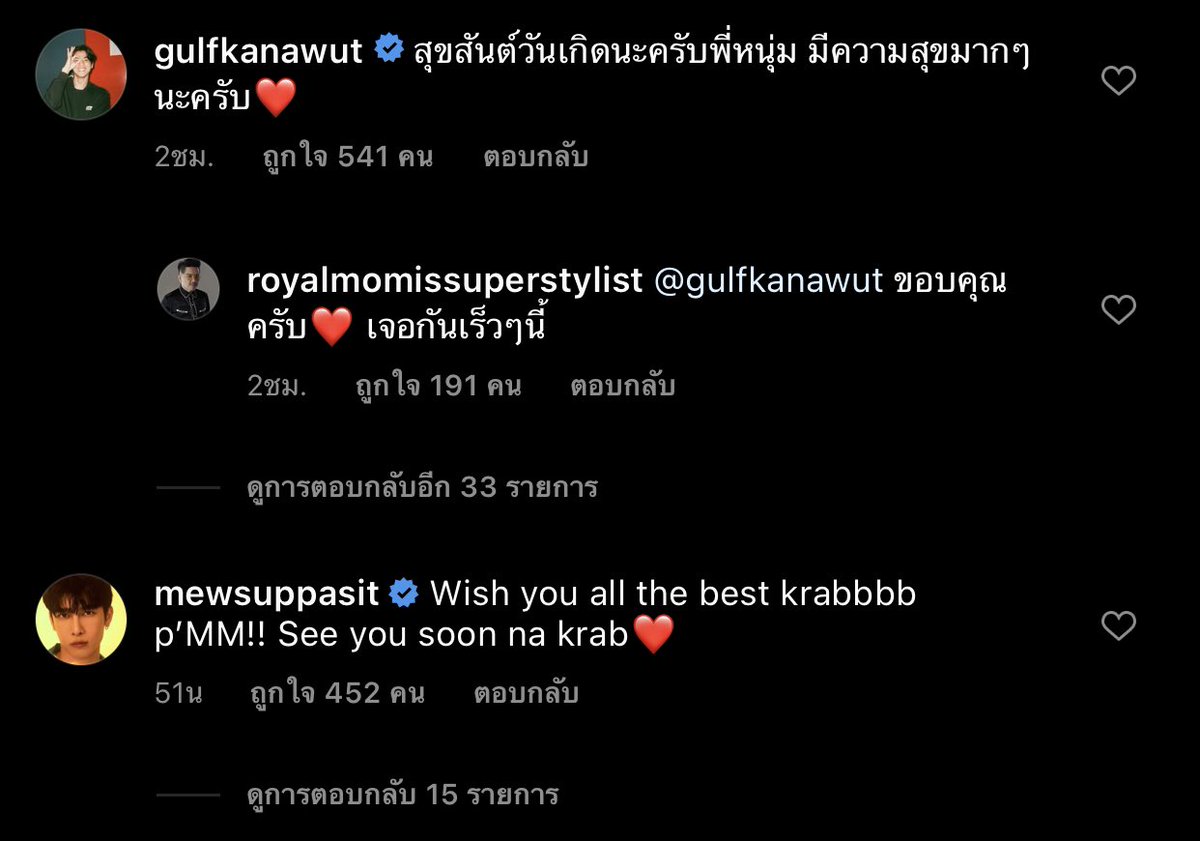Viewport: 1200px width, 841px height.
Task: Expand the 15 replies under mewsuppasit
Action: pos(402,795)
